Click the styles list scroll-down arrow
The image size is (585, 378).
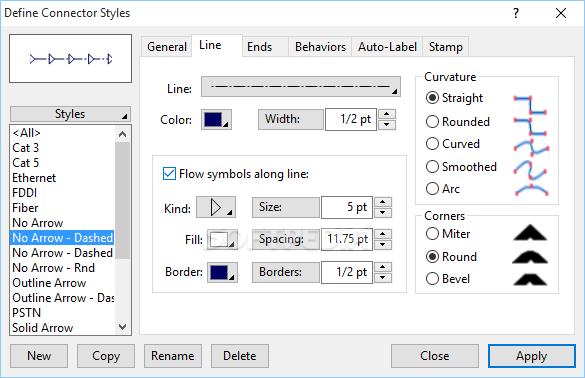click(x=122, y=328)
